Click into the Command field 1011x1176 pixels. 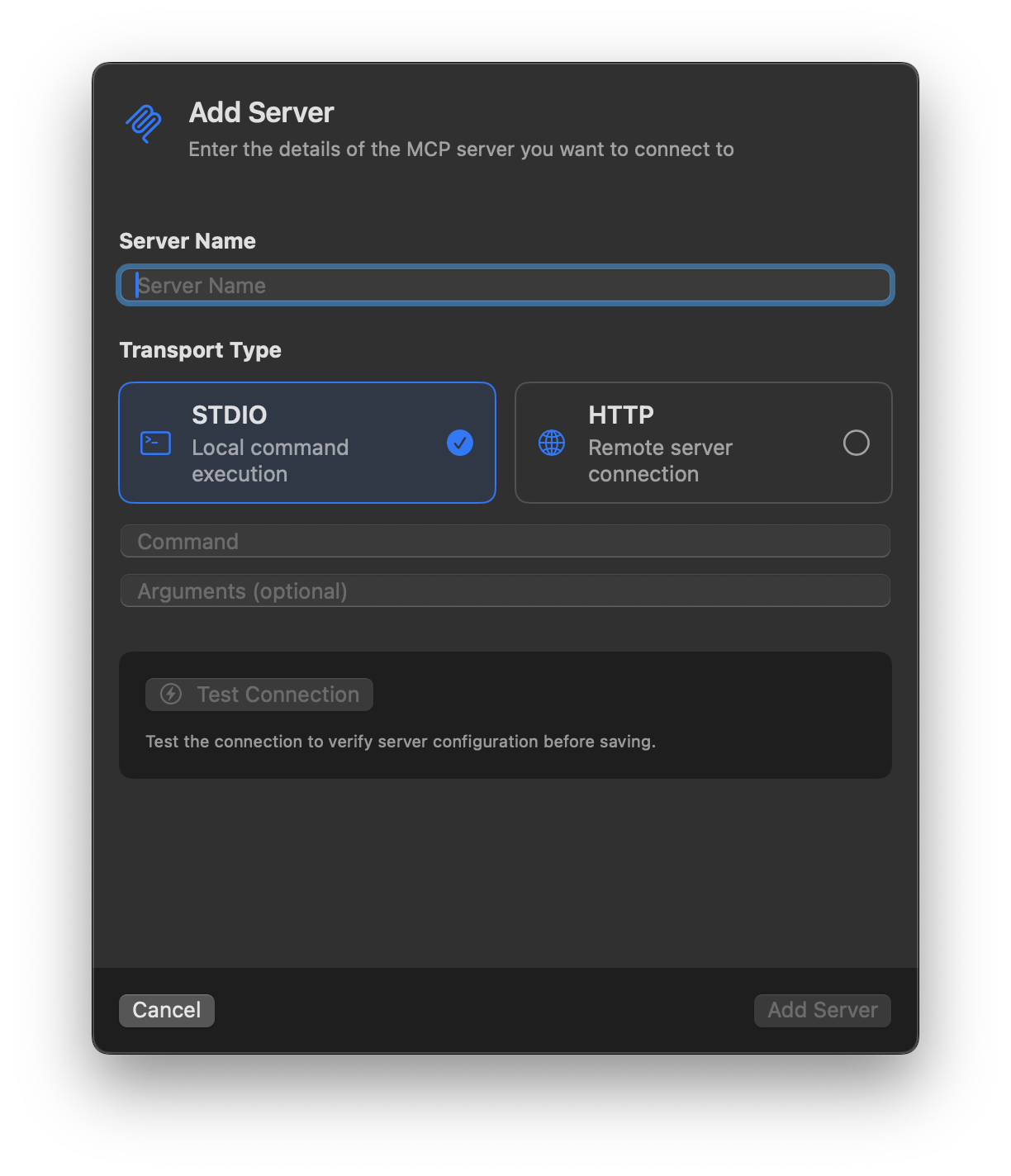(505, 541)
